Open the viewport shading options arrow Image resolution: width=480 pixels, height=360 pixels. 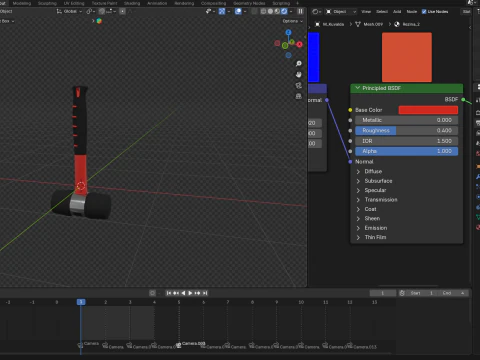point(291,11)
